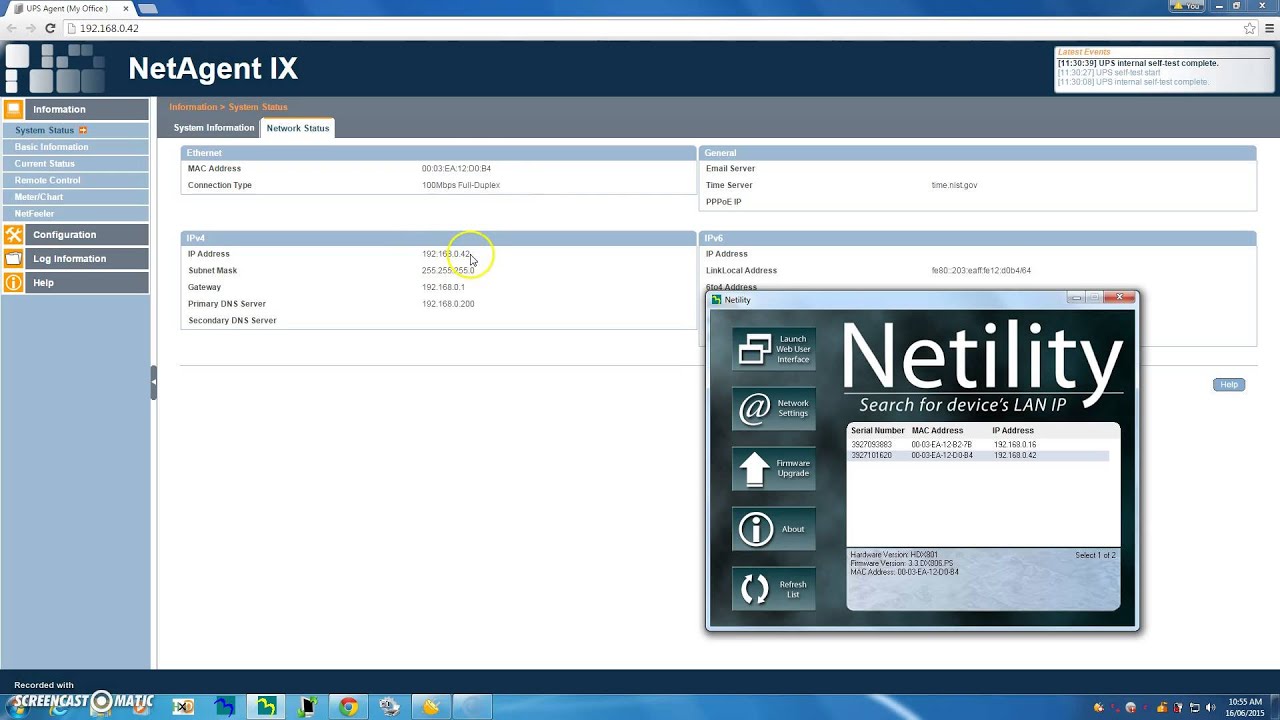
Task: Close the Netility window
Action: 1120,297
